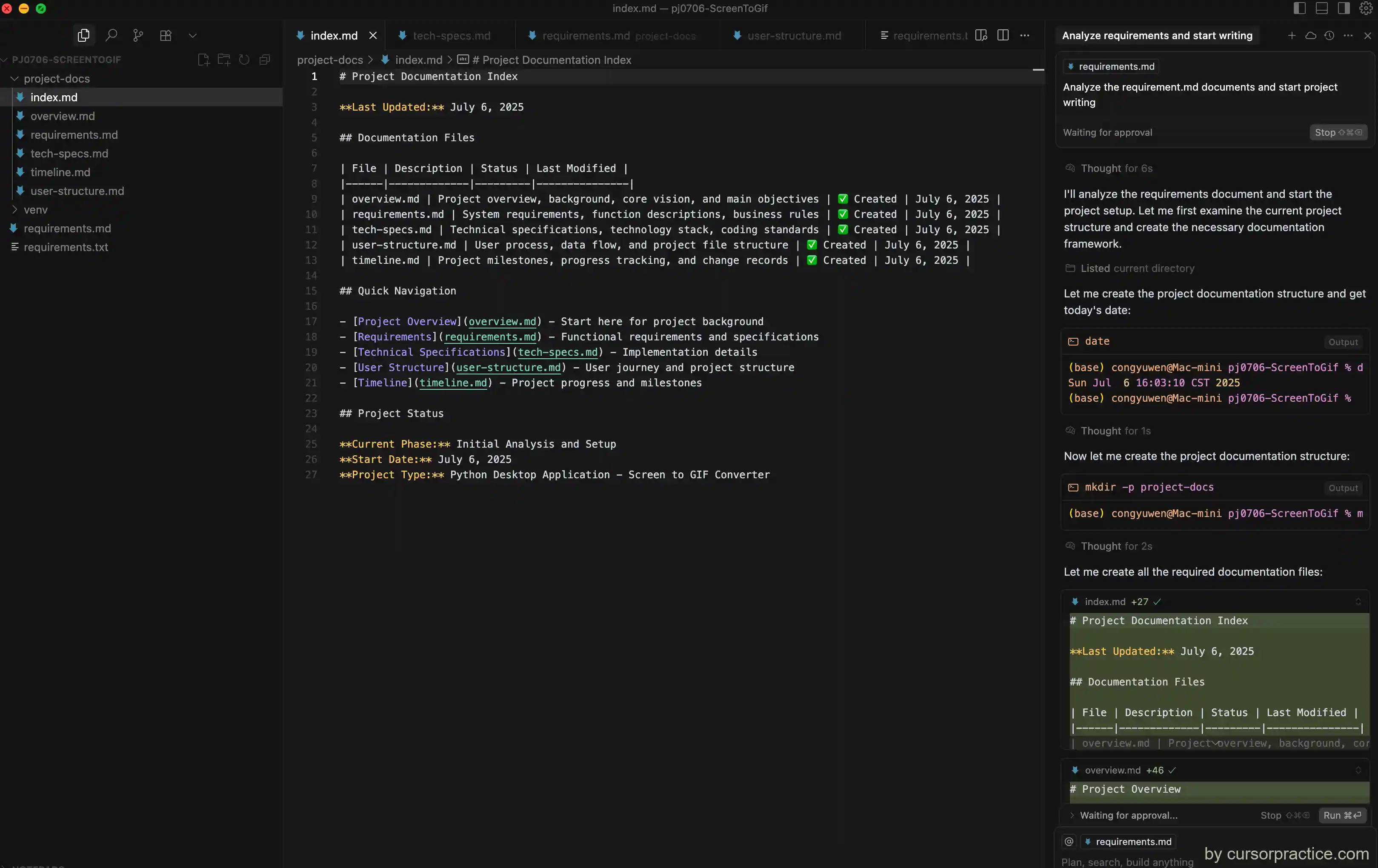Expand the additional views chevron in sidebar
This screenshot has width=1378, height=868.
[192, 35]
